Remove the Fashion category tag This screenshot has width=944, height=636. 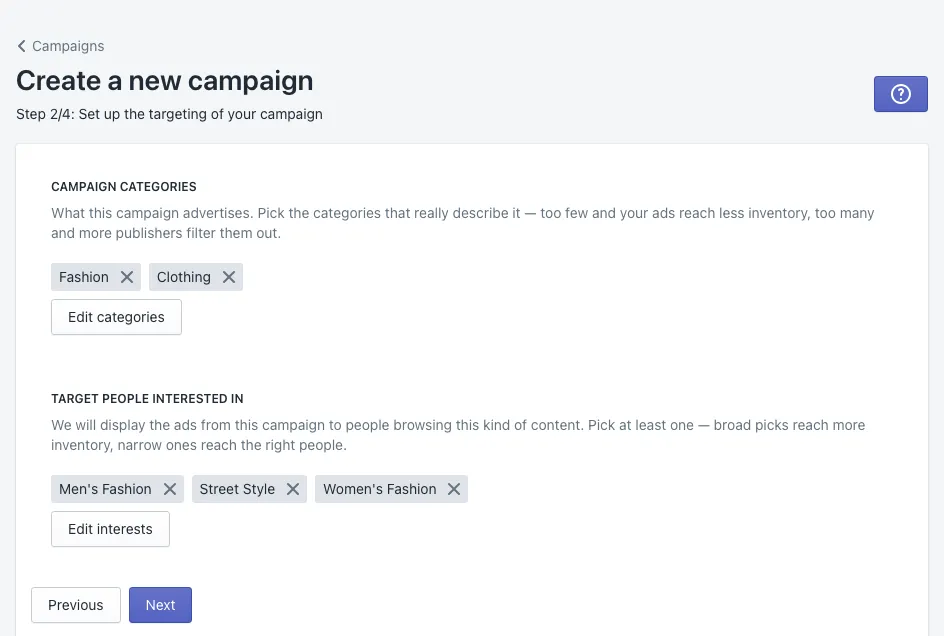point(126,277)
